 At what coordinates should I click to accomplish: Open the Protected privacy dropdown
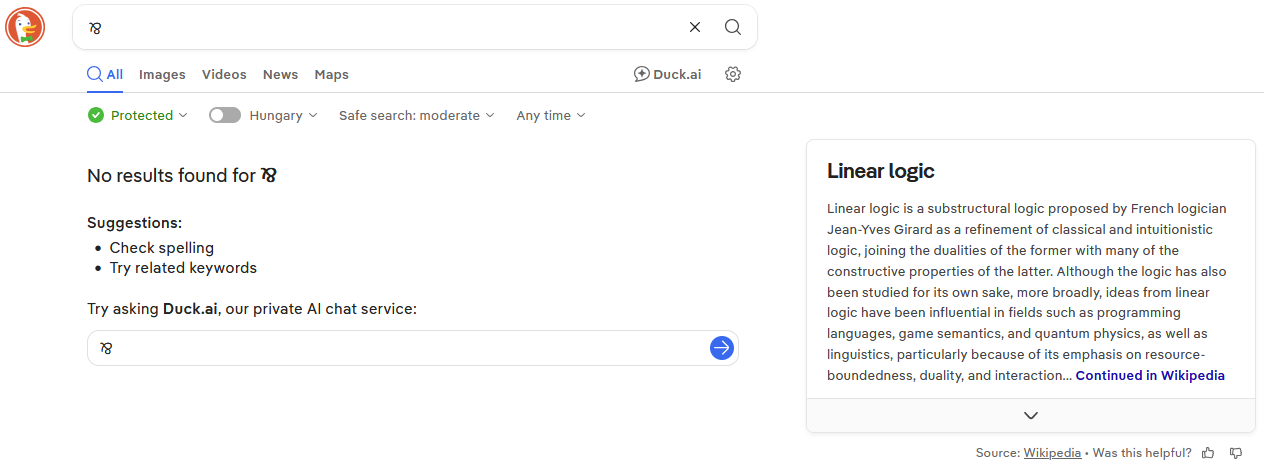(138, 115)
